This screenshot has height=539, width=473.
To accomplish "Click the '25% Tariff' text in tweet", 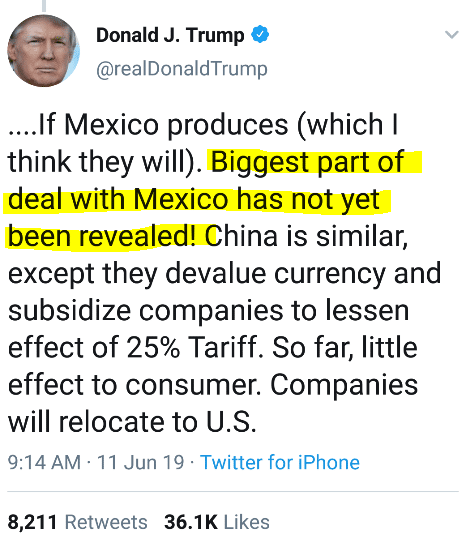I will tap(192, 347).
